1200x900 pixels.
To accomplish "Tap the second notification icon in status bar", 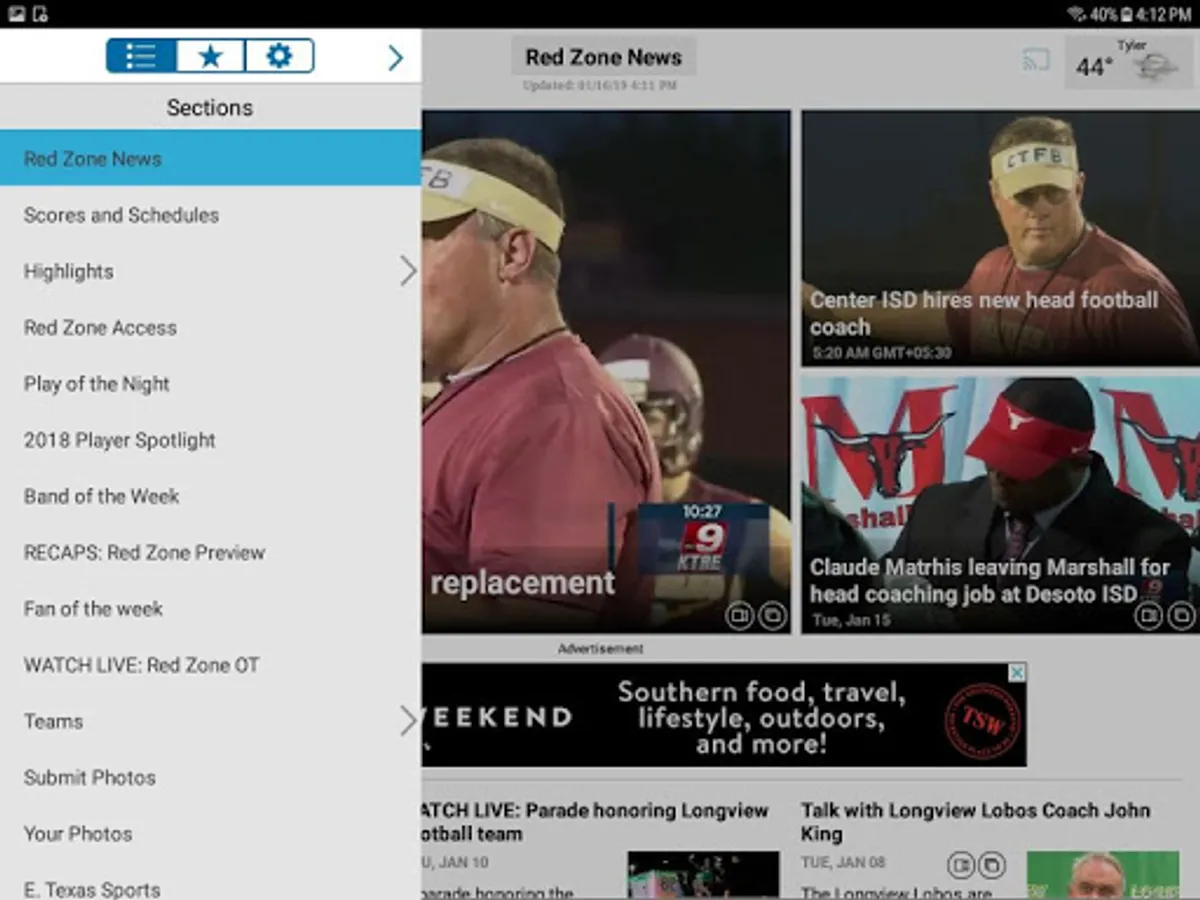I will [40, 14].
